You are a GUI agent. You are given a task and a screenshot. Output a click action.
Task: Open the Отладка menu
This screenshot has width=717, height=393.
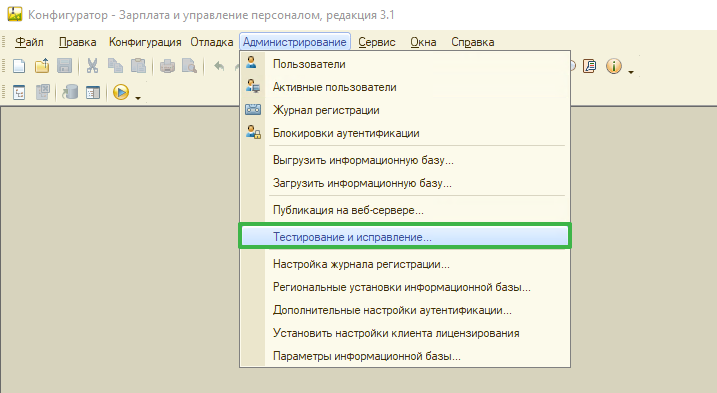212,42
